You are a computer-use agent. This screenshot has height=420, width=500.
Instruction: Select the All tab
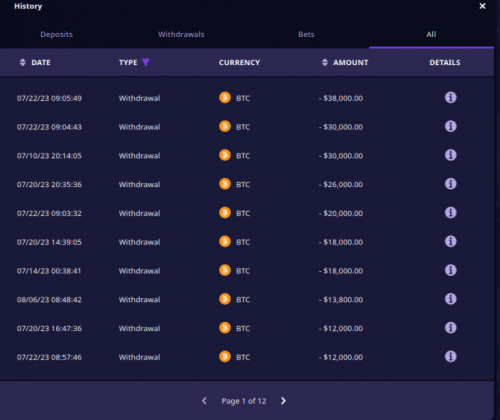click(431, 34)
